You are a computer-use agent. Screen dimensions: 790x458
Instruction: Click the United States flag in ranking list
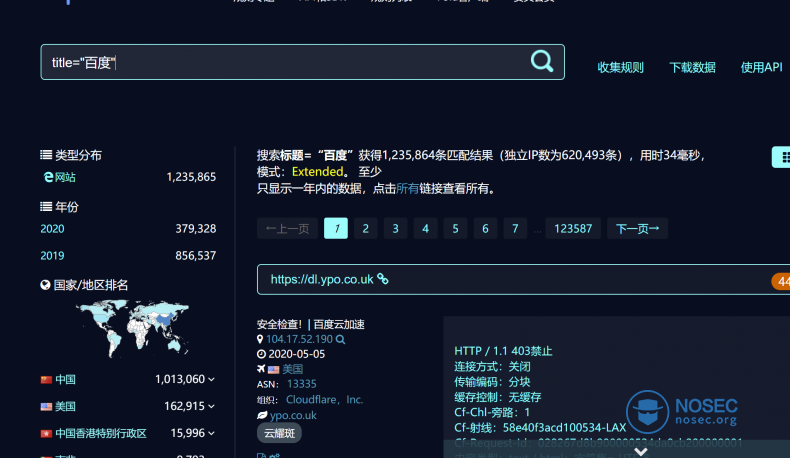click(46, 407)
